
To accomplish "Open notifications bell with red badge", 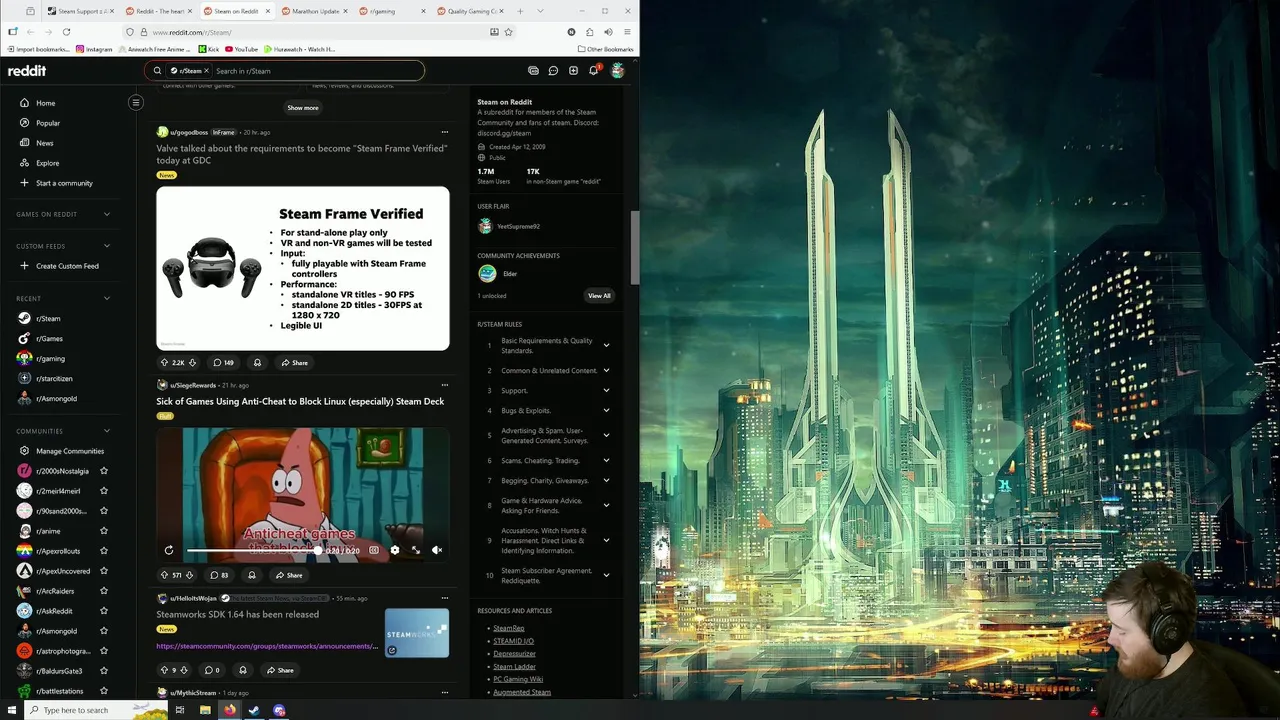I will [593, 71].
